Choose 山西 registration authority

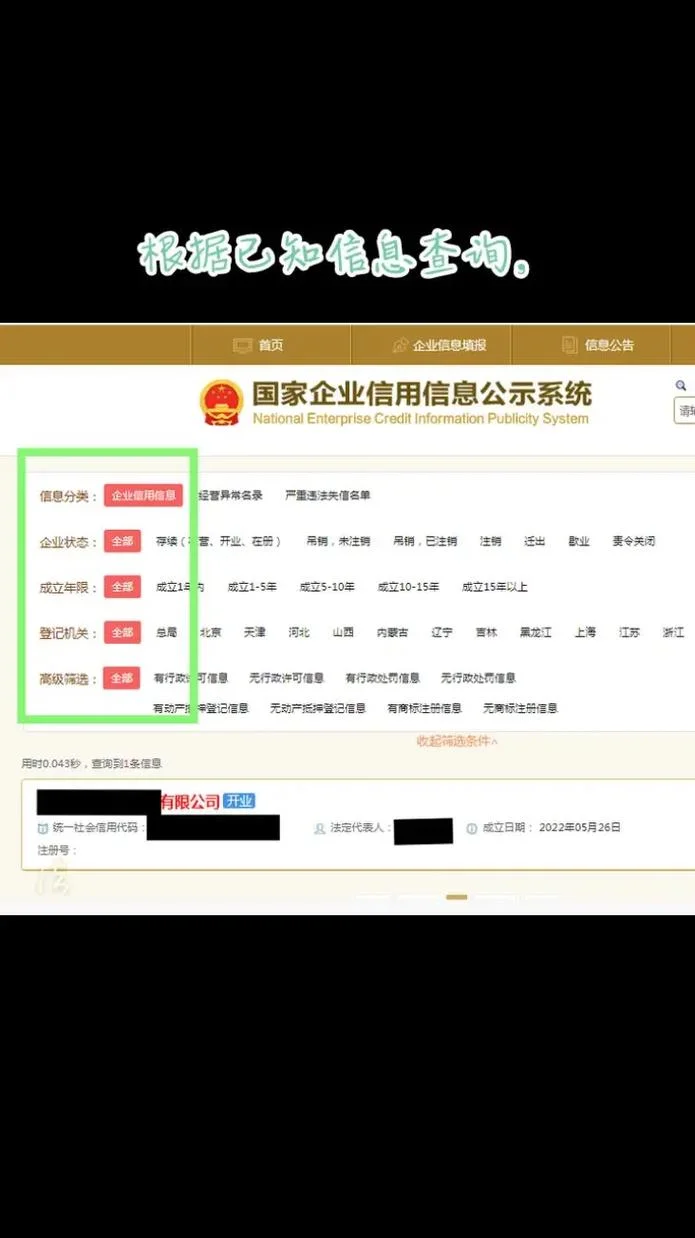343,633
